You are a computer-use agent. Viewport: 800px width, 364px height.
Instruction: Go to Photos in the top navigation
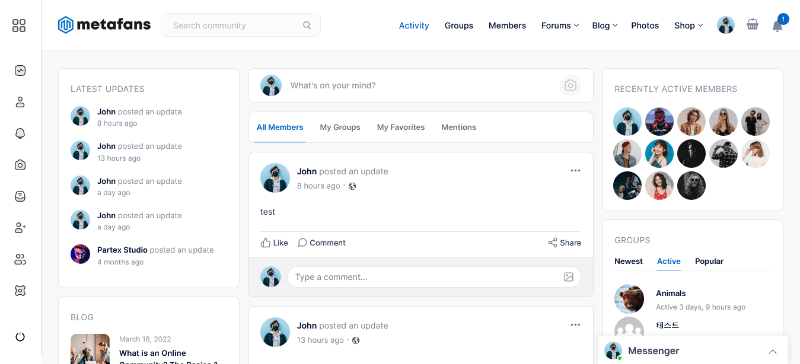click(645, 26)
